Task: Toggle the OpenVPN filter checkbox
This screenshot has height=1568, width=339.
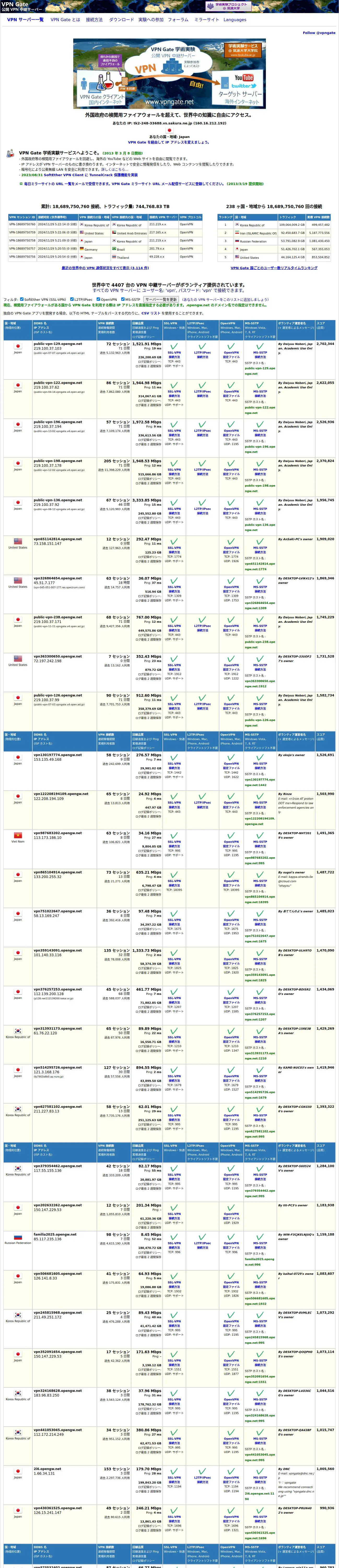Action: click(x=98, y=299)
